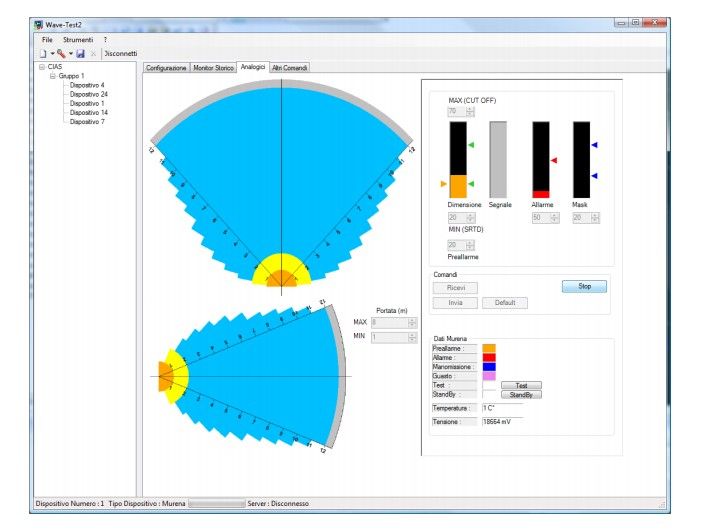Collapse the CIAS tree node

tap(42, 67)
